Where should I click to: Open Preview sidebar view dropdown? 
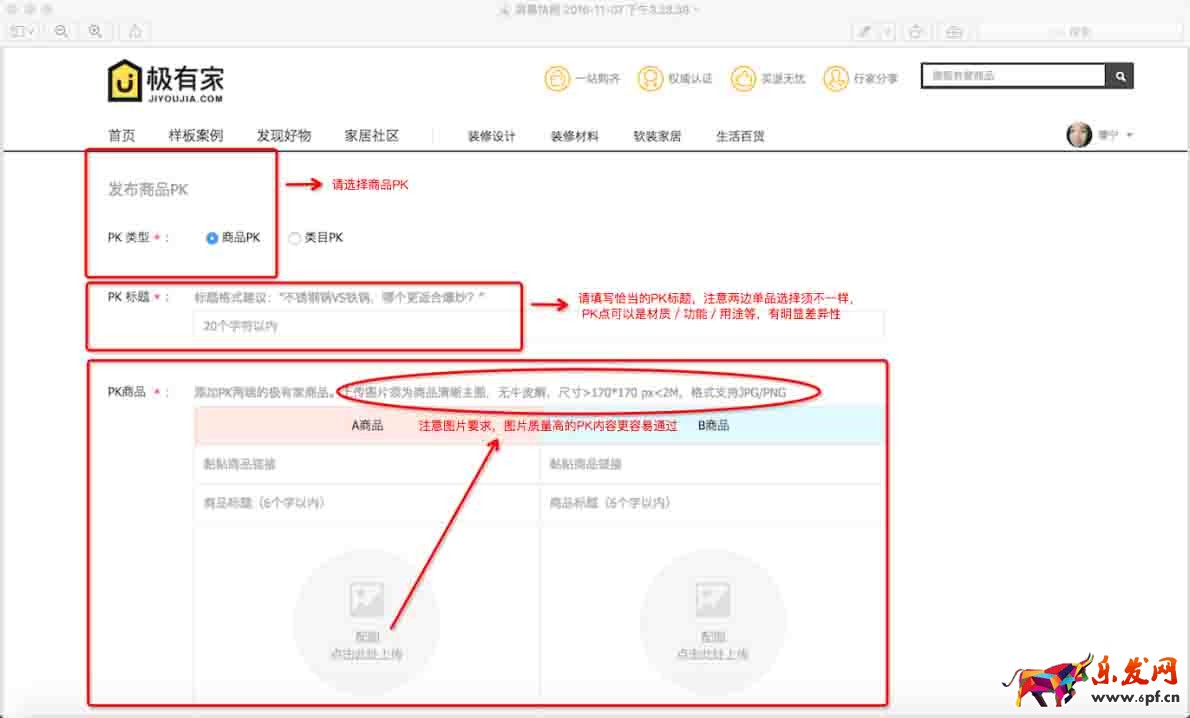tap(22, 32)
